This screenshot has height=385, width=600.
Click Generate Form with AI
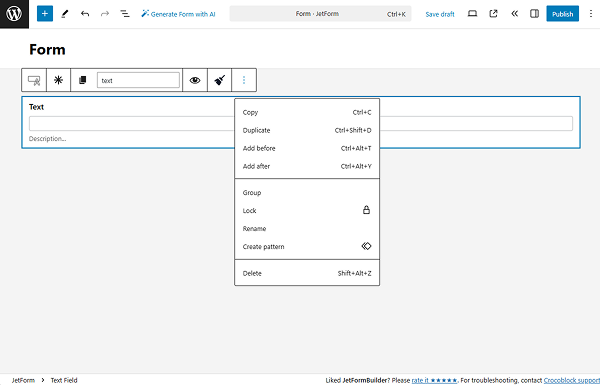(178, 14)
